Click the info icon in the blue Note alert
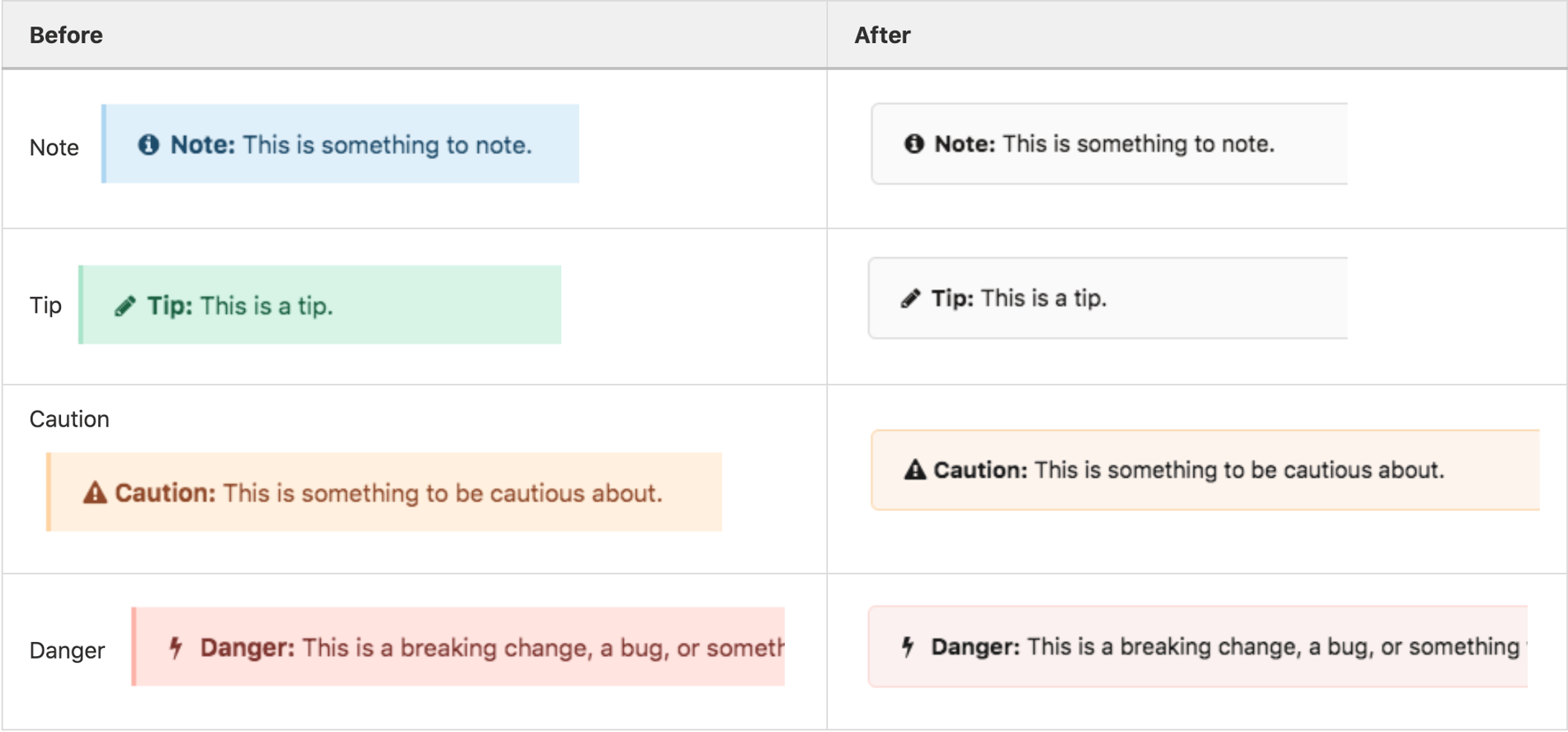Image resolution: width=1568 pixels, height=732 pixels. [149, 145]
